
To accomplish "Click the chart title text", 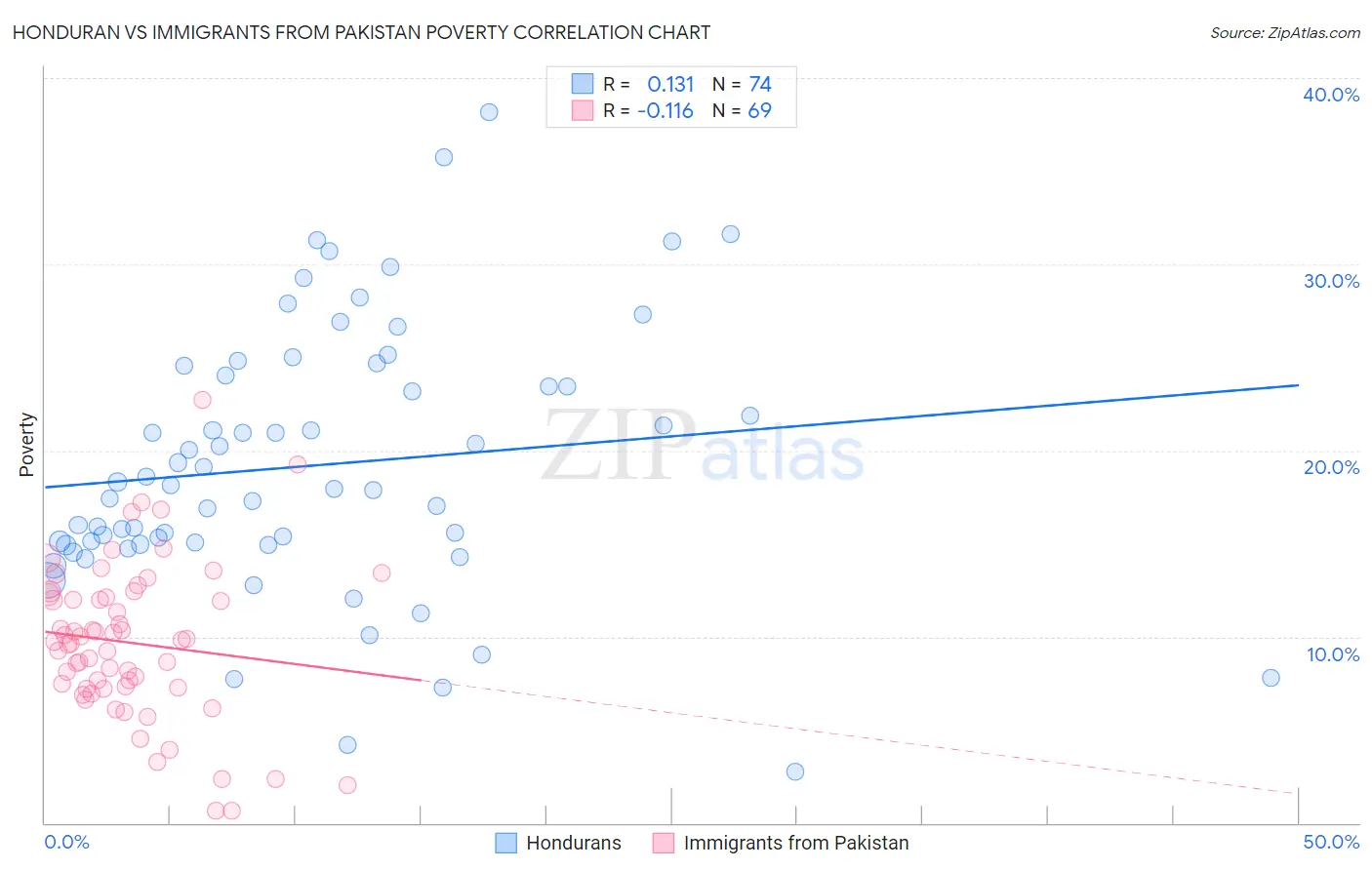I will point(361,32).
